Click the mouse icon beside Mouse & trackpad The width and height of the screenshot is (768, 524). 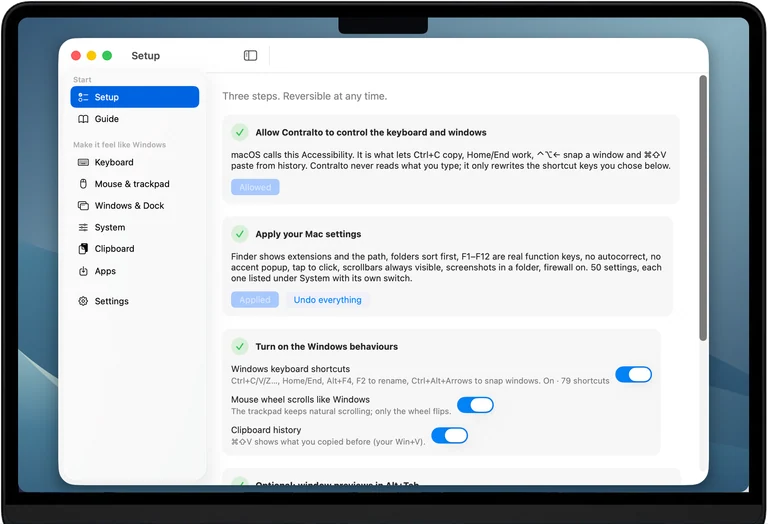tap(83, 184)
